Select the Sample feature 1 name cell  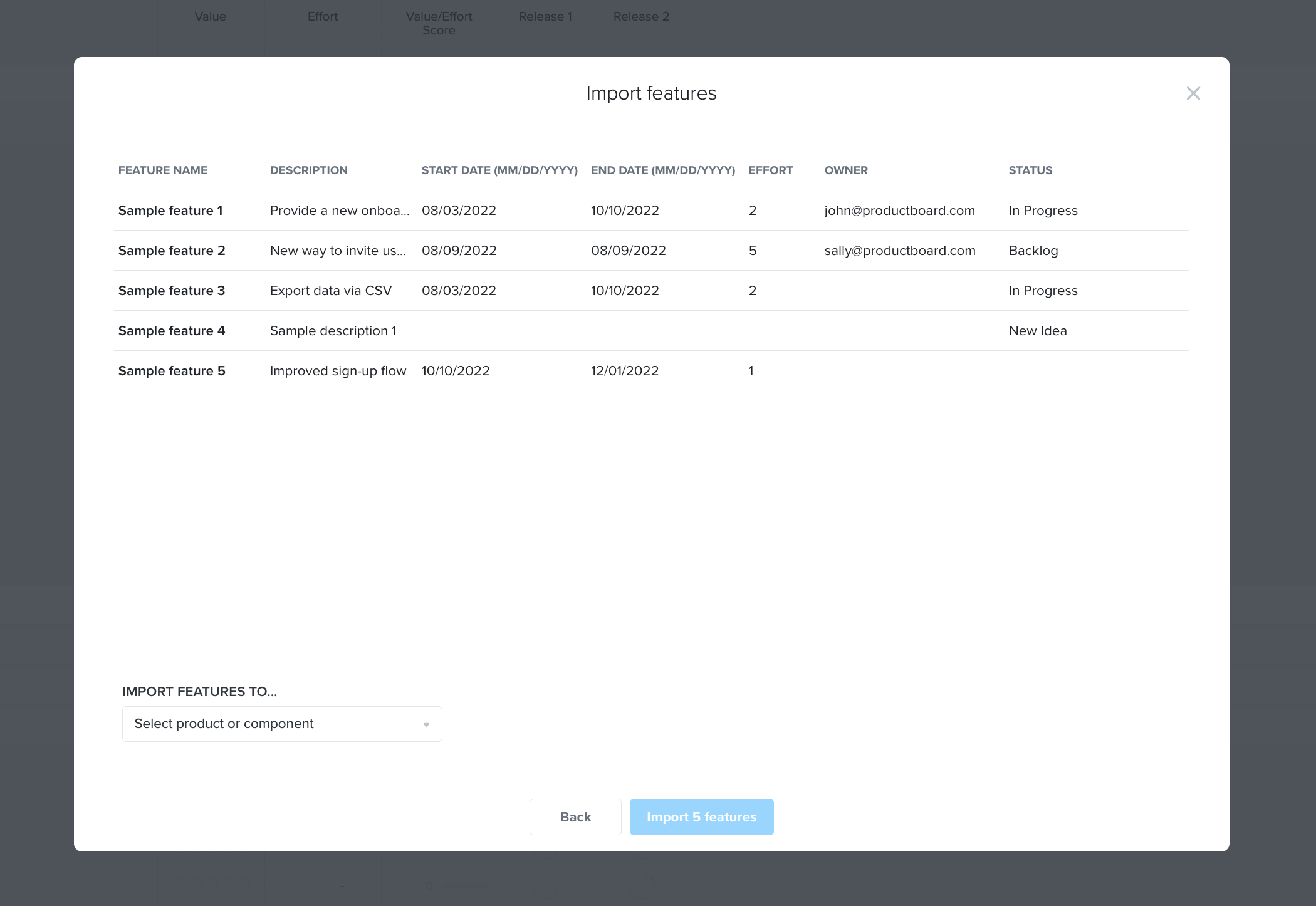(x=170, y=211)
